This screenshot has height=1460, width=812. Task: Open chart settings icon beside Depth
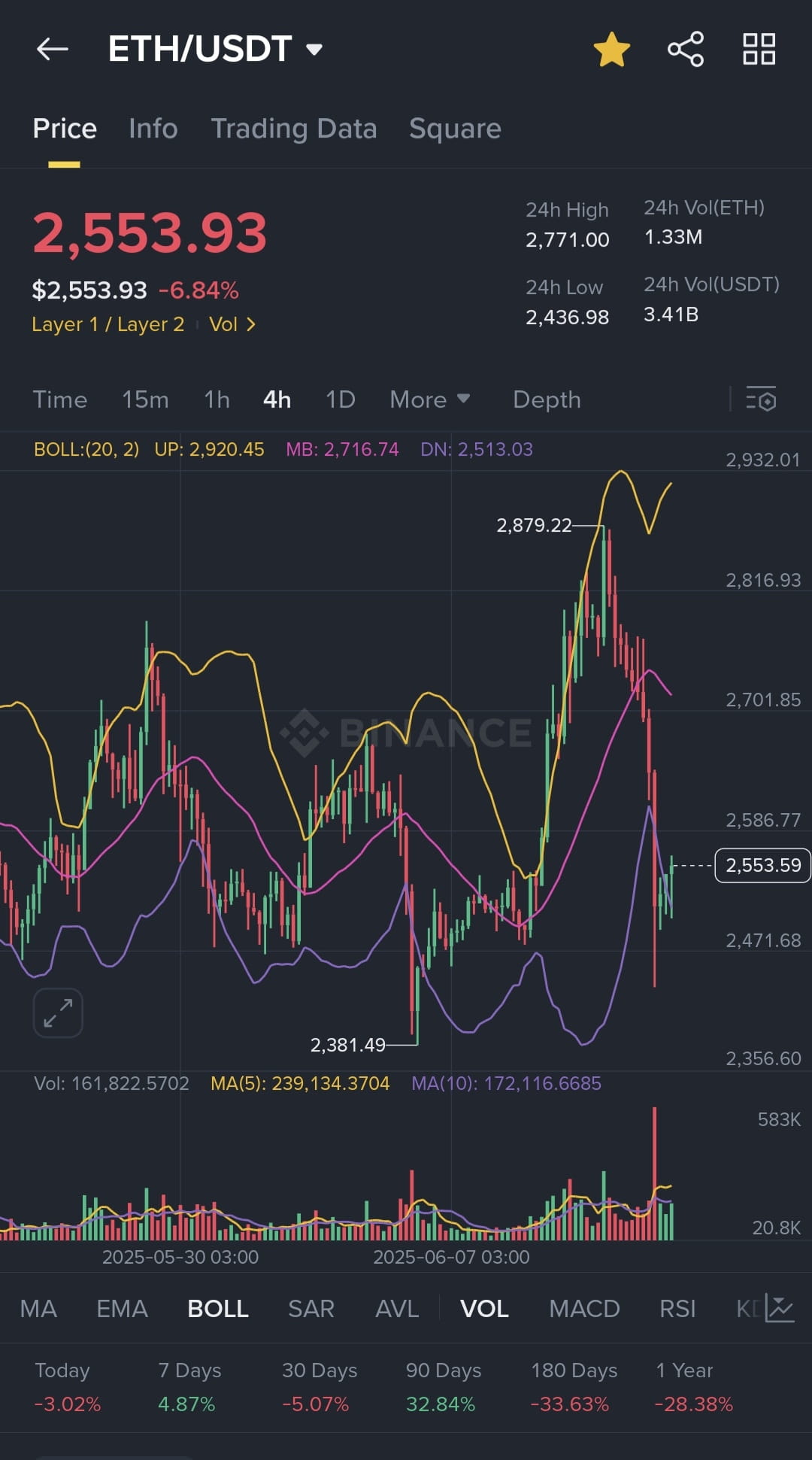761,399
